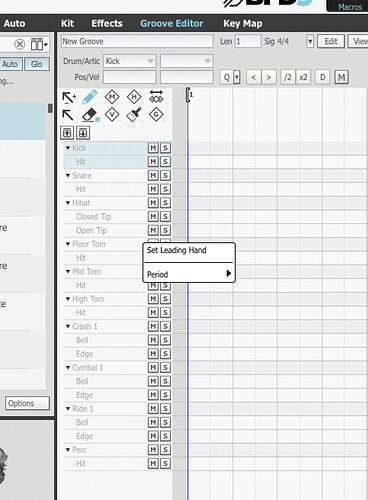Activate the V diamond tool

[x=112, y=115]
